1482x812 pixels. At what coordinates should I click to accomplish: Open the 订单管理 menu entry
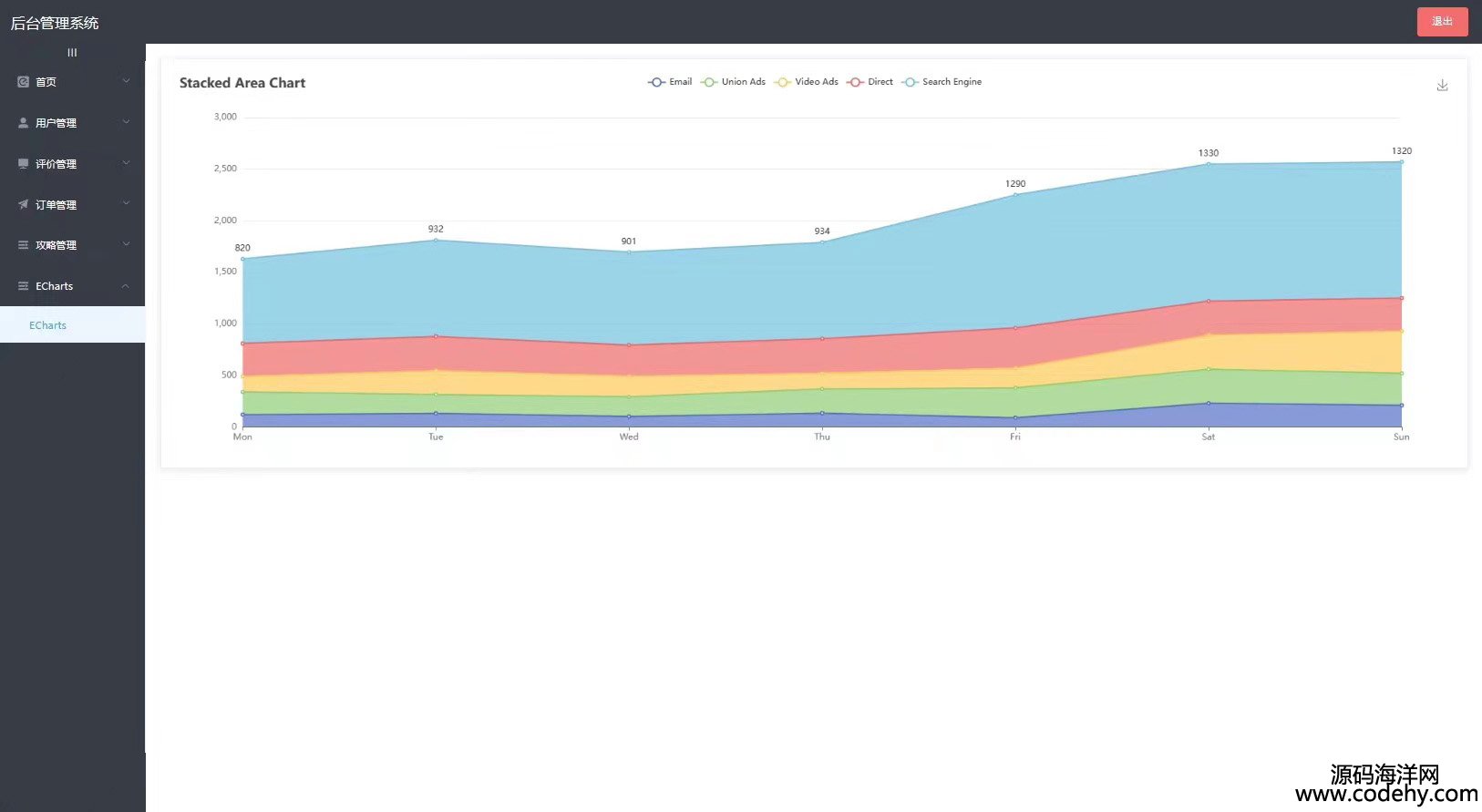[57, 205]
